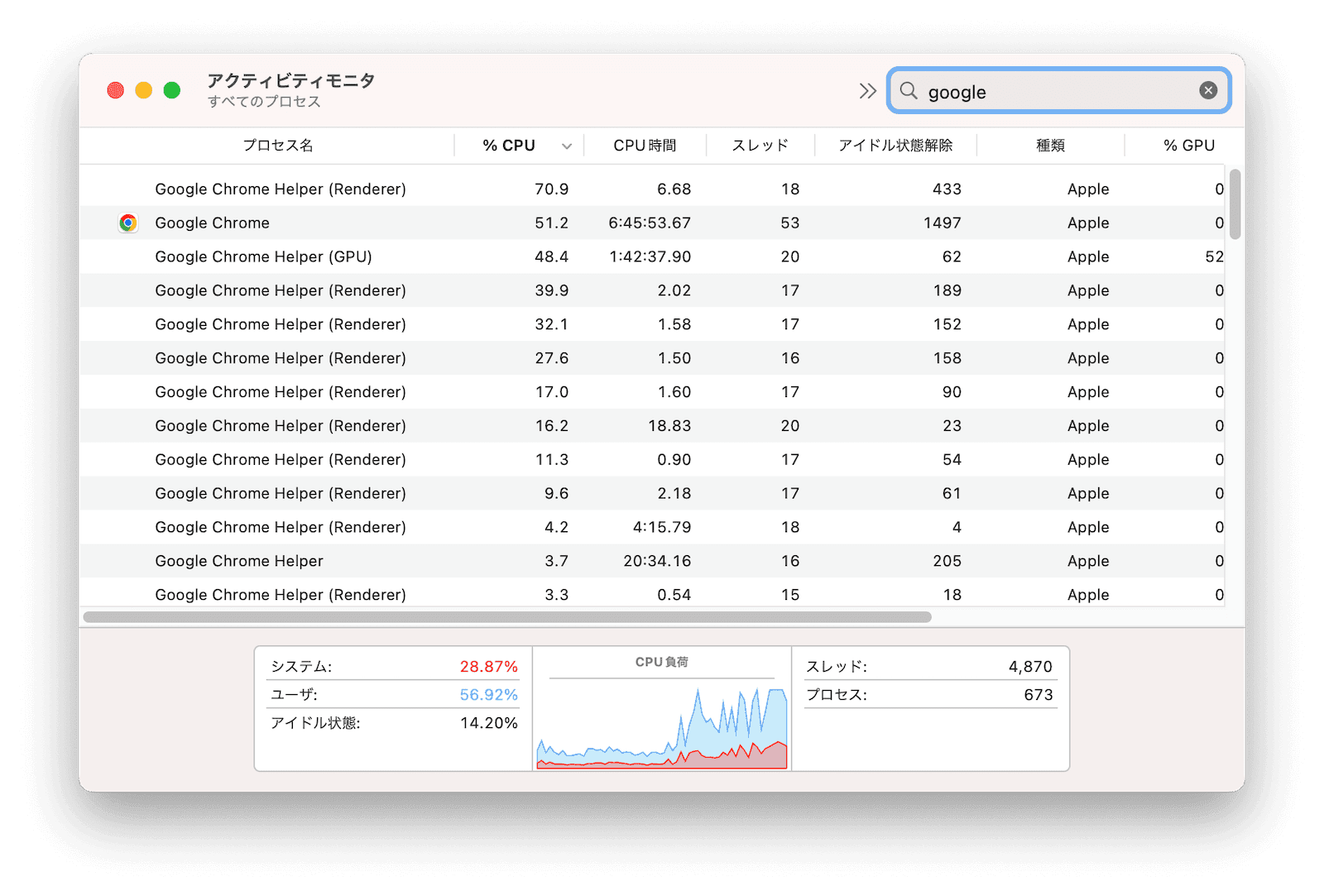This screenshot has width=1324, height=896.
Task: Click CPU time value 1:42:37.90
Action: point(650,257)
